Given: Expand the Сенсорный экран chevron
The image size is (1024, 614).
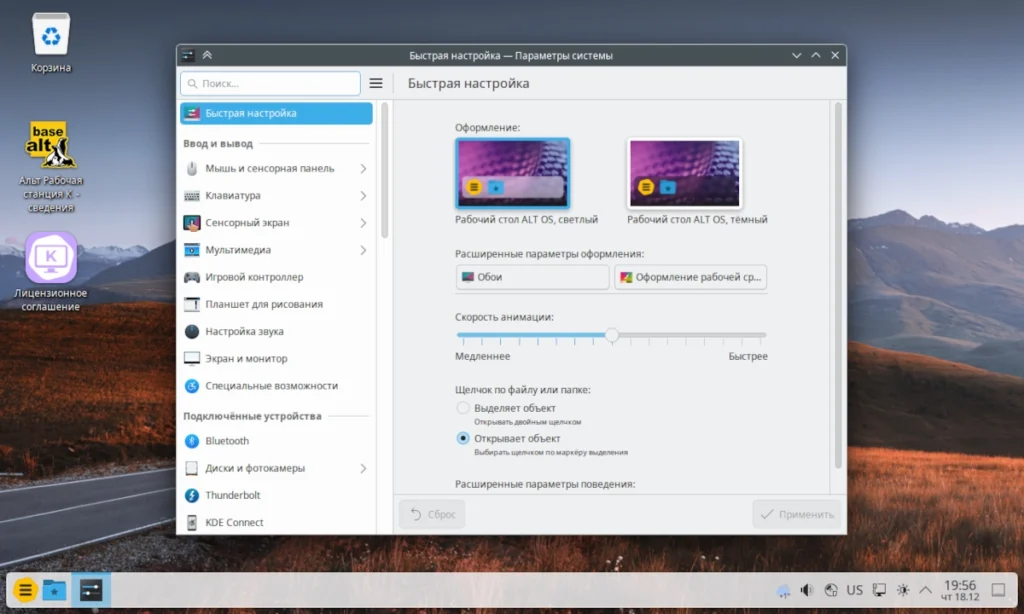Looking at the screenshot, I should (363, 223).
